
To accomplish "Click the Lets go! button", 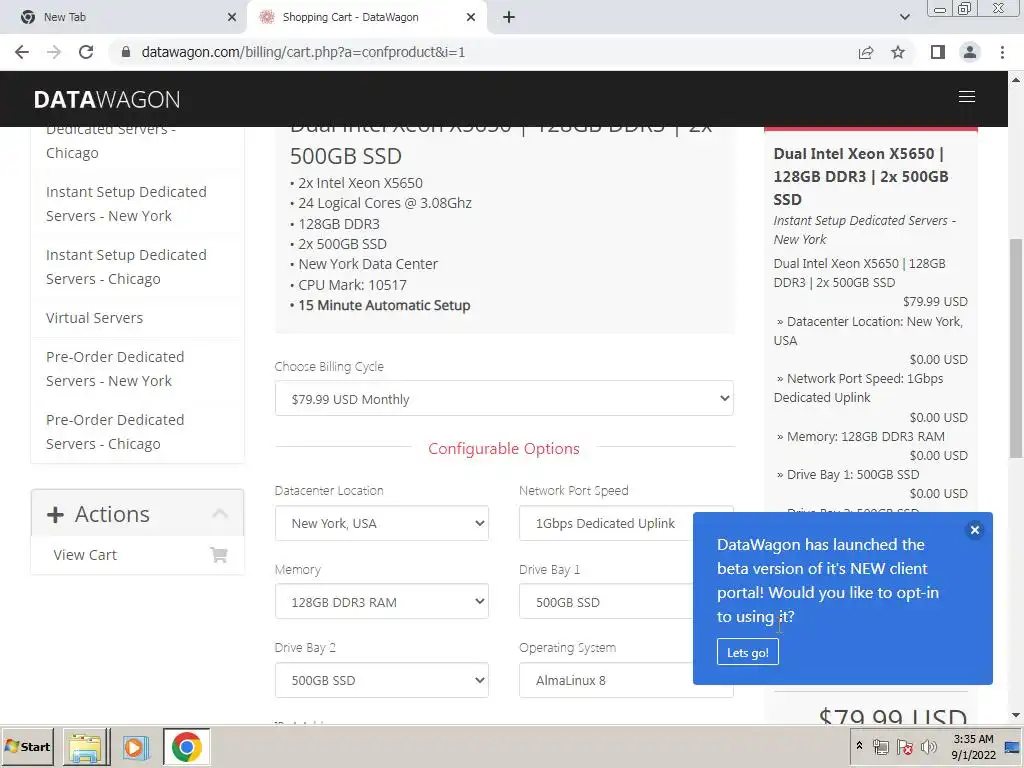I will pyautogui.click(x=748, y=652).
